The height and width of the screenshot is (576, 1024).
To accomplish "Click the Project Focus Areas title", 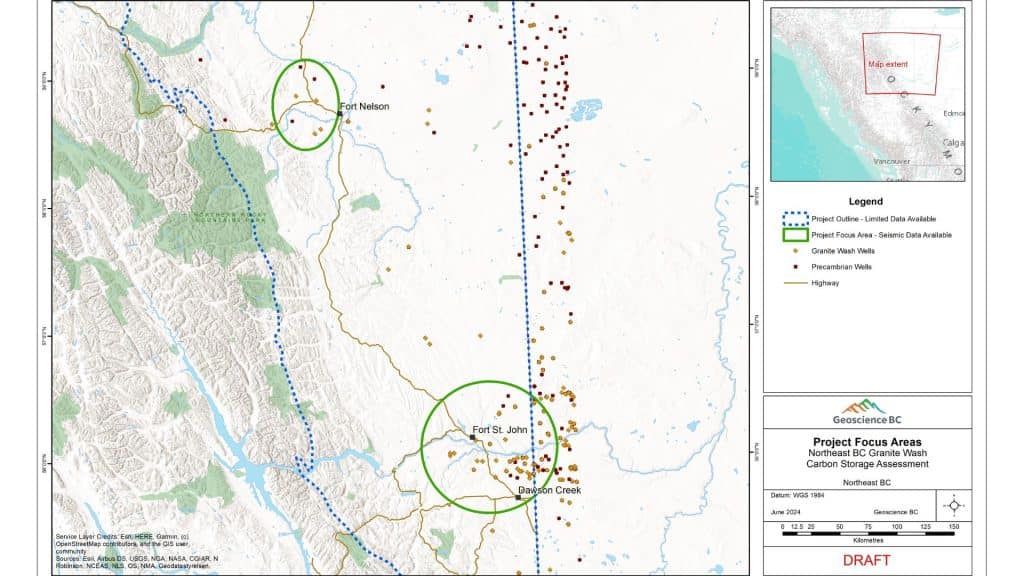I will [867, 442].
